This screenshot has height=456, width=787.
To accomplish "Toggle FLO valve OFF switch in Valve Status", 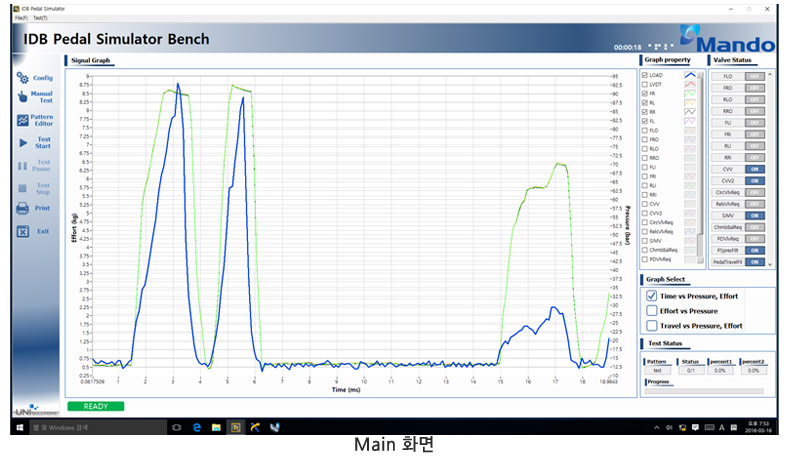I will tap(754, 76).
